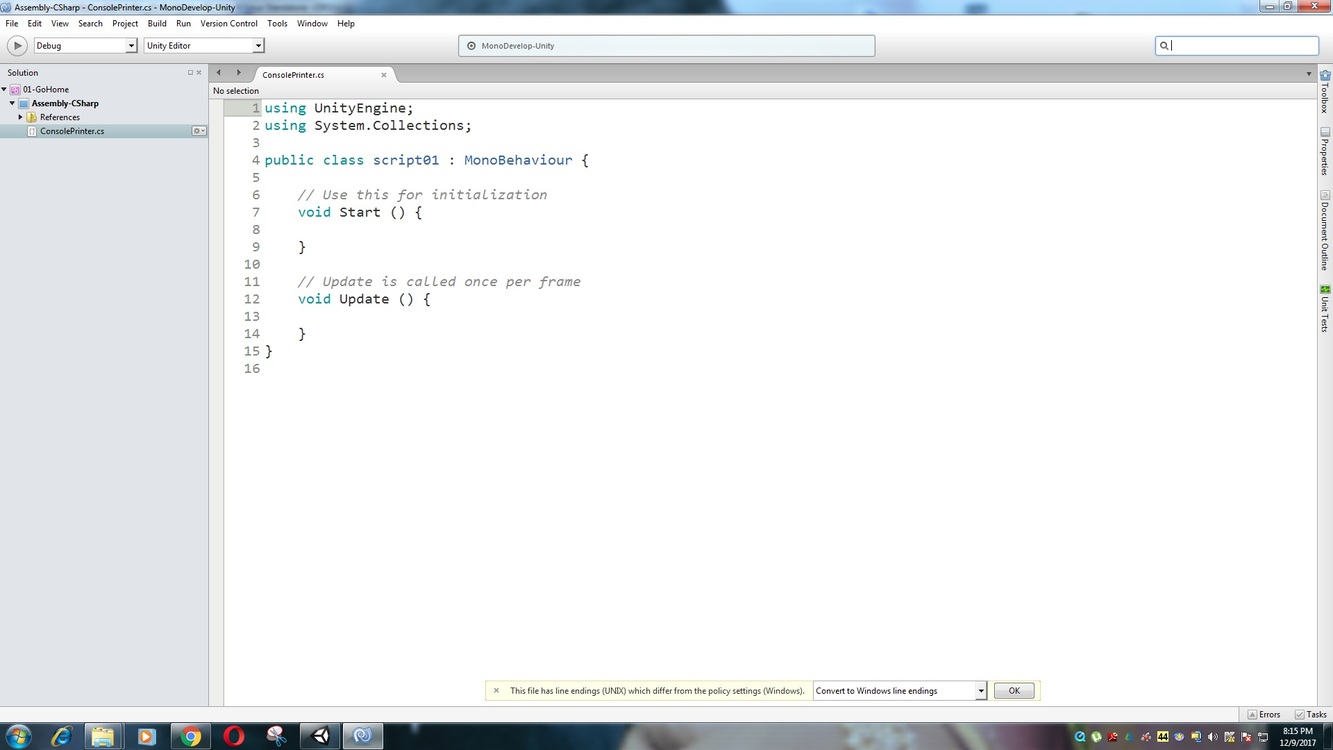The width and height of the screenshot is (1333, 750).
Task: Open the Toolbox side pad
Action: (x=1325, y=91)
